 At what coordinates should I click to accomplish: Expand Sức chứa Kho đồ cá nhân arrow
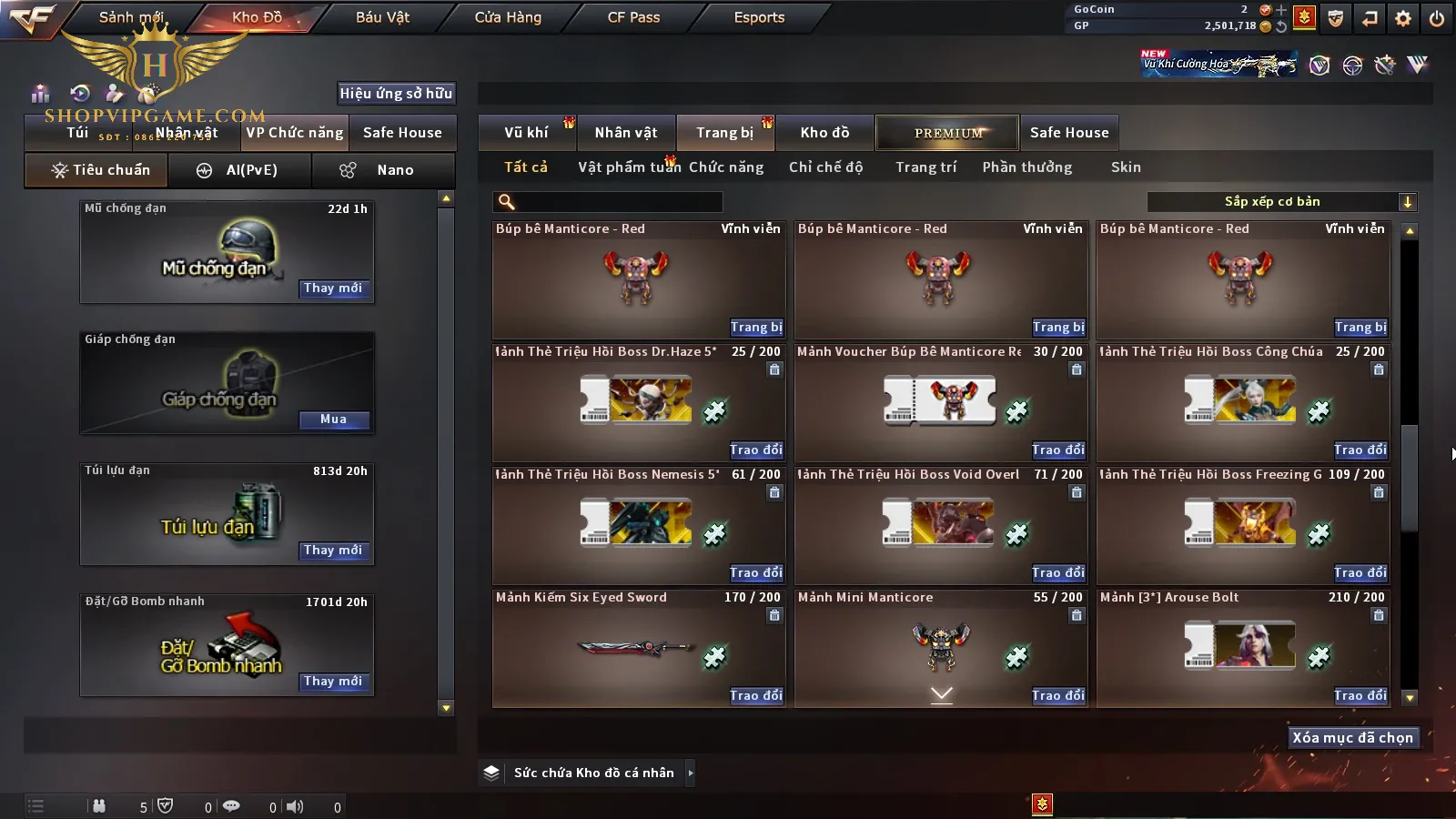691,773
